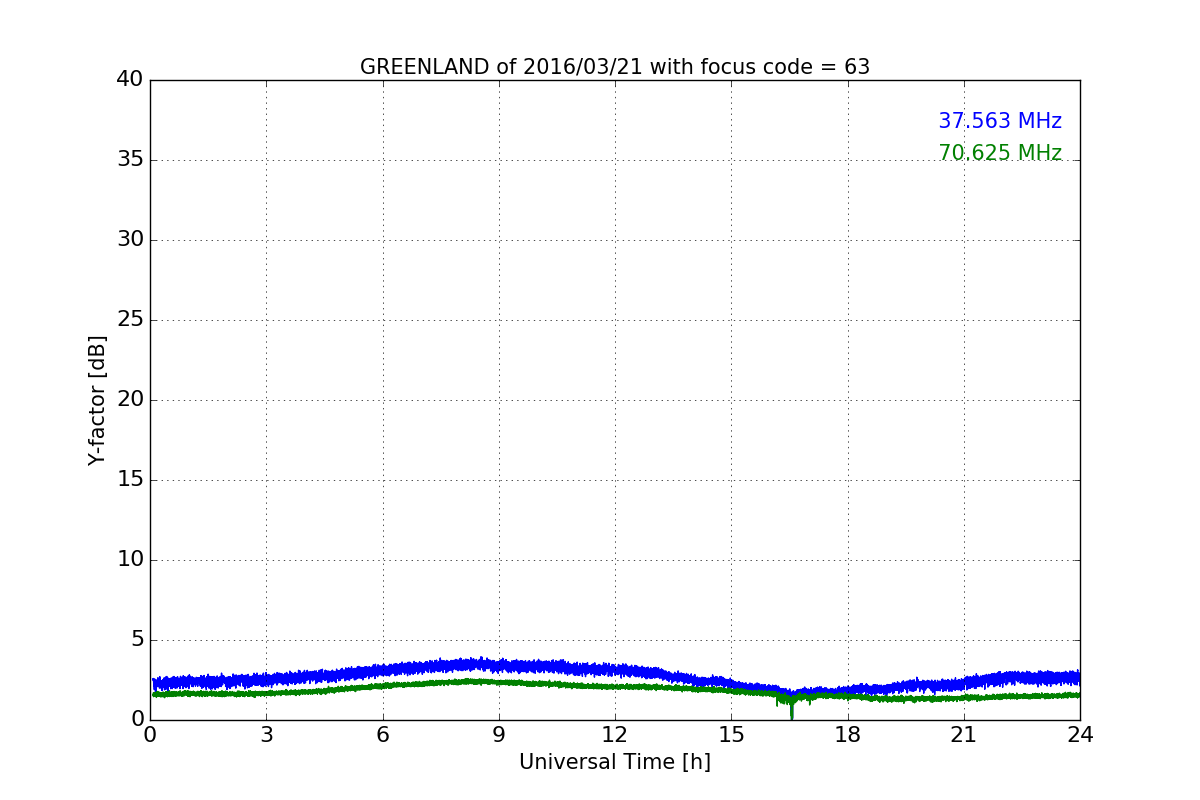Screen dimensions: 1200x800
Task: Click the x-axis tick label 9
Action: (499, 735)
